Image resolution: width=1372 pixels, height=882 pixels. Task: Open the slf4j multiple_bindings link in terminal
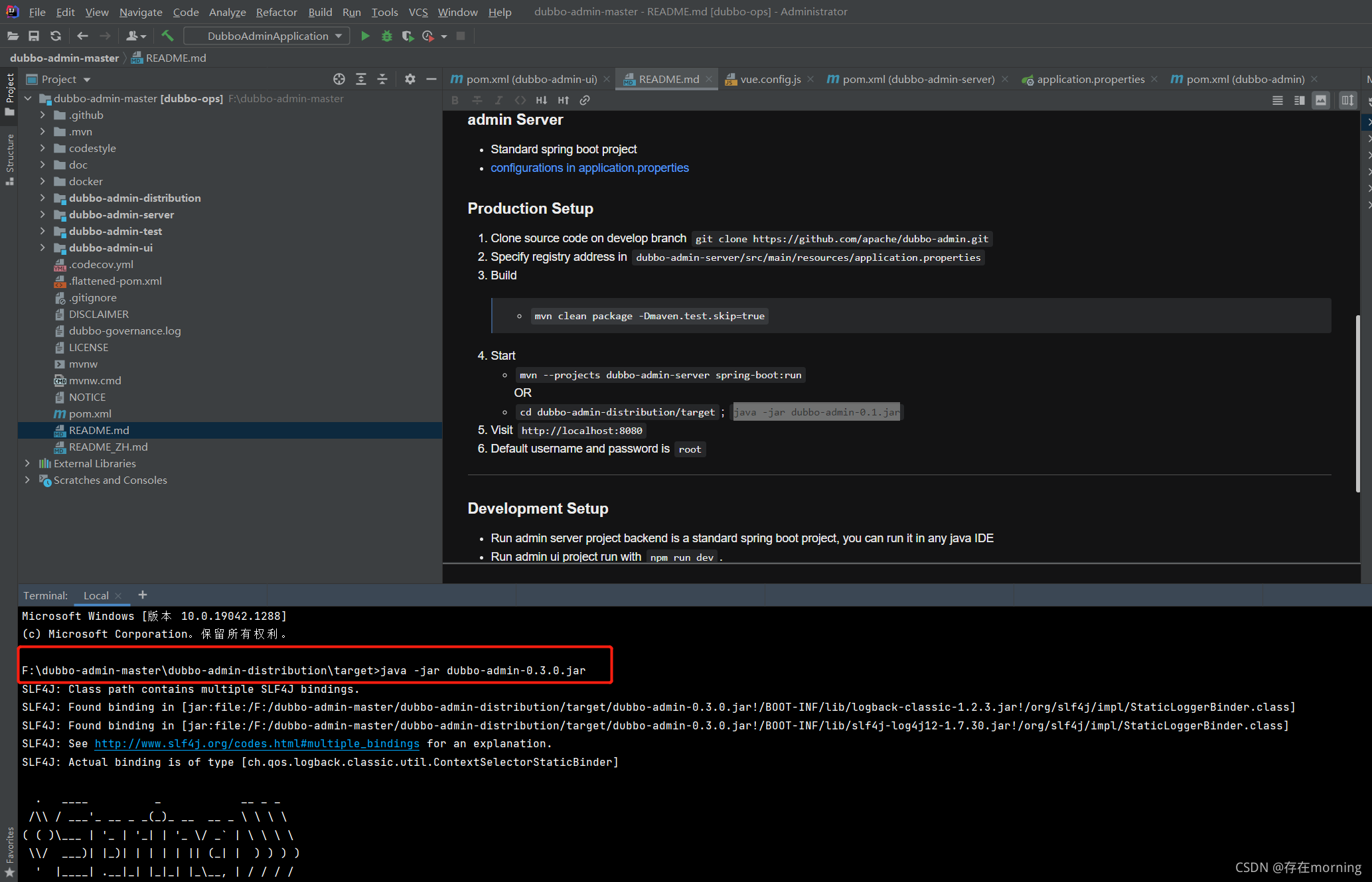(257, 743)
